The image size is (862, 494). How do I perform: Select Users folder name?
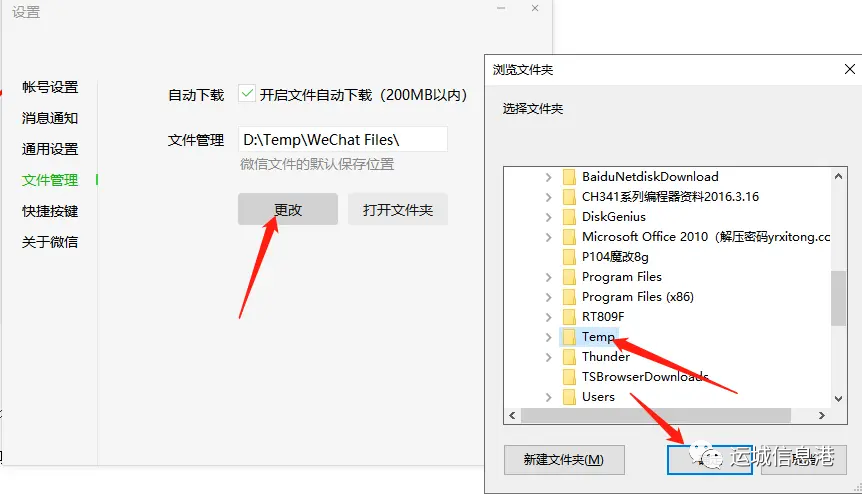point(598,397)
